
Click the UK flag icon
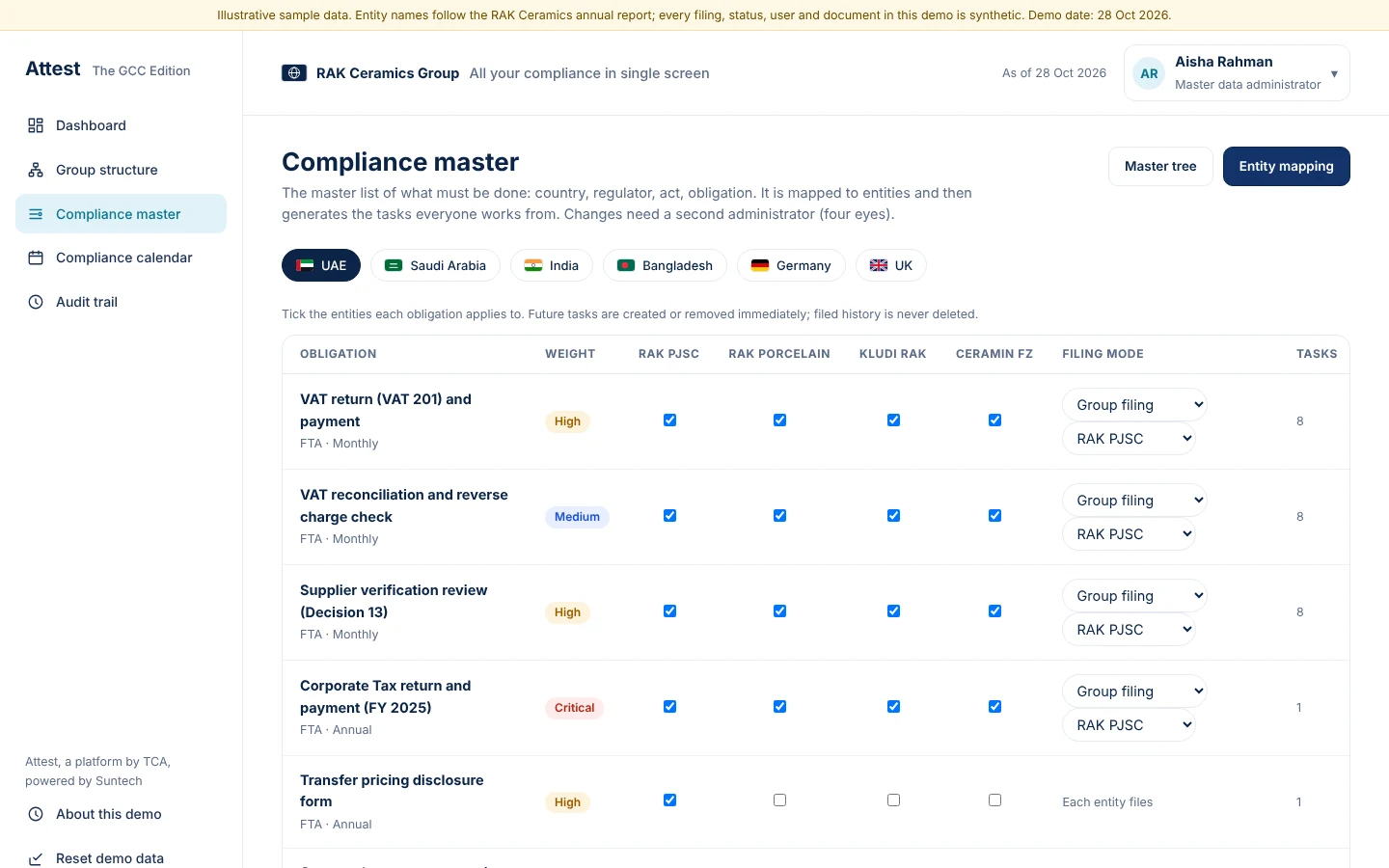coord(879,265)
